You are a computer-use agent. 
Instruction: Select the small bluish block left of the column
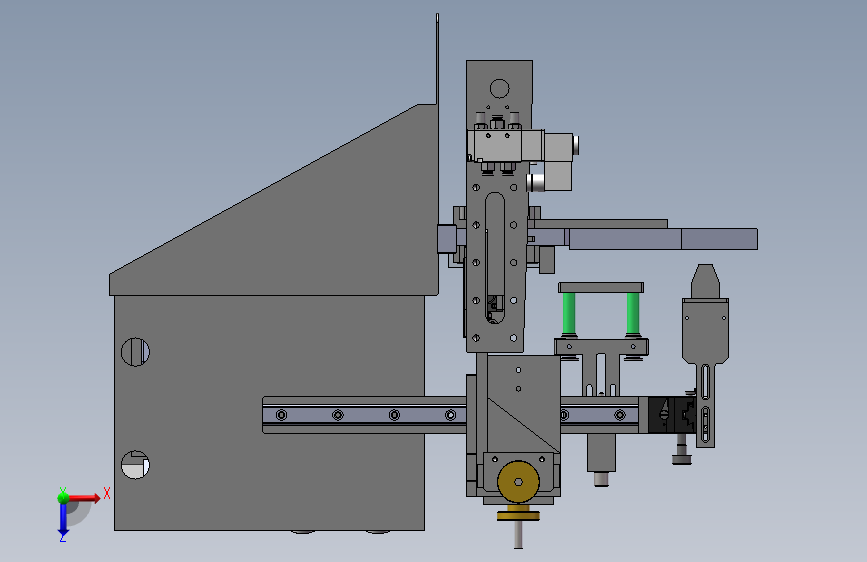pyautogui.click(x=447, y=239)
